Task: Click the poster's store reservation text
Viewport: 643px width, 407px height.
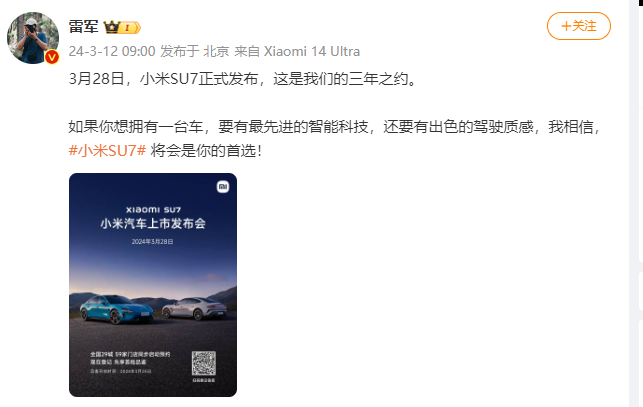Action: [x=130, y=358]
